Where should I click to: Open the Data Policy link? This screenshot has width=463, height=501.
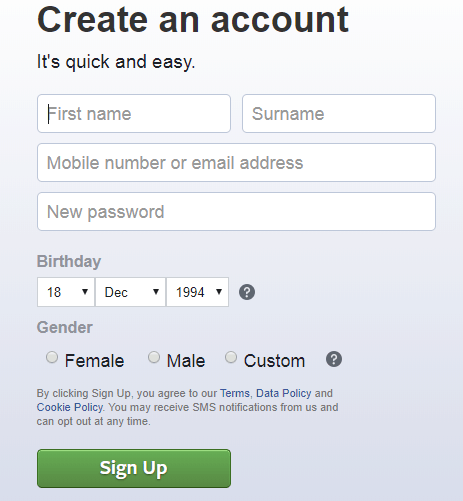(284, 393)
